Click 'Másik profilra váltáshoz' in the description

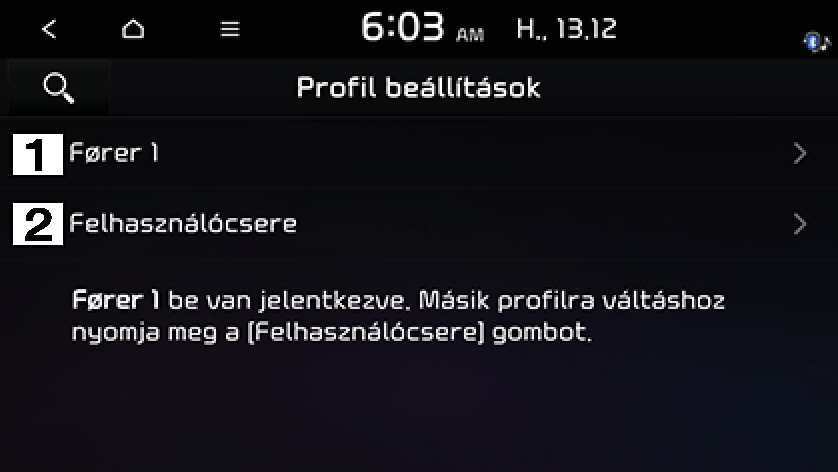571,300
